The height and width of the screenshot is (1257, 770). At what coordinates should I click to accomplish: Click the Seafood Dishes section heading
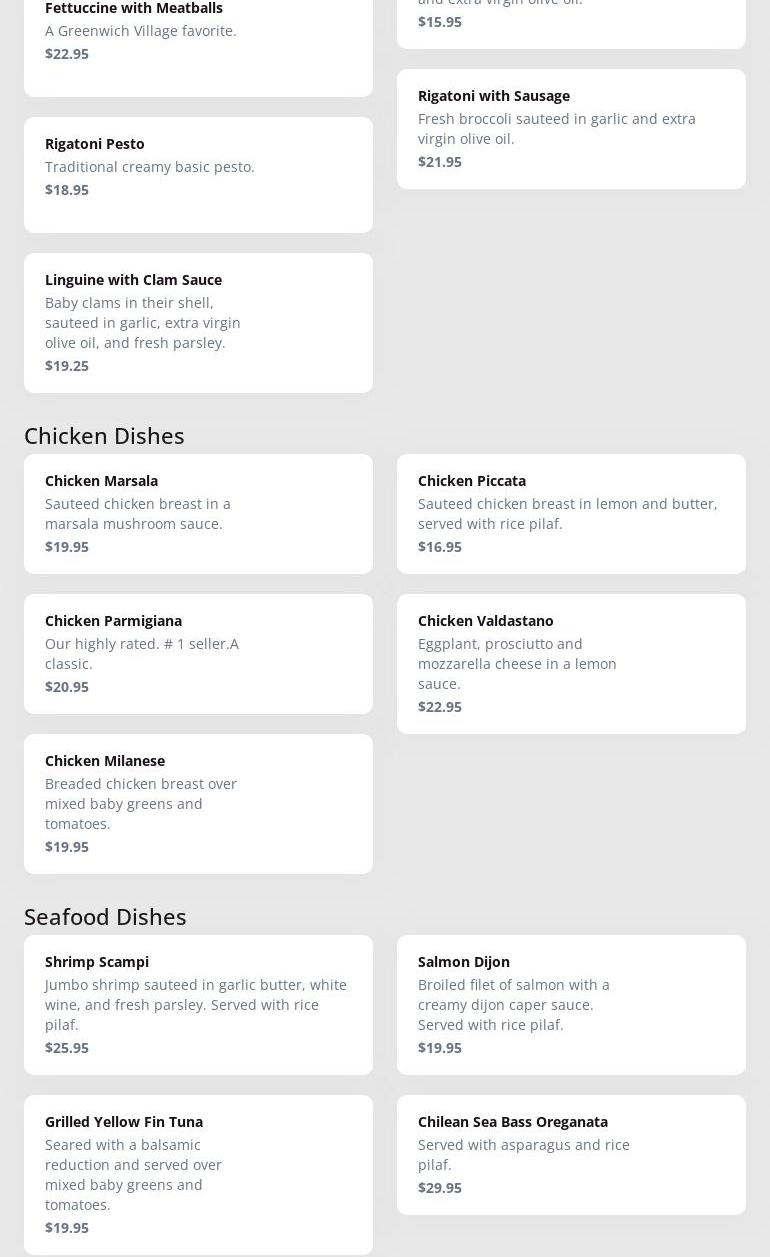105,916
